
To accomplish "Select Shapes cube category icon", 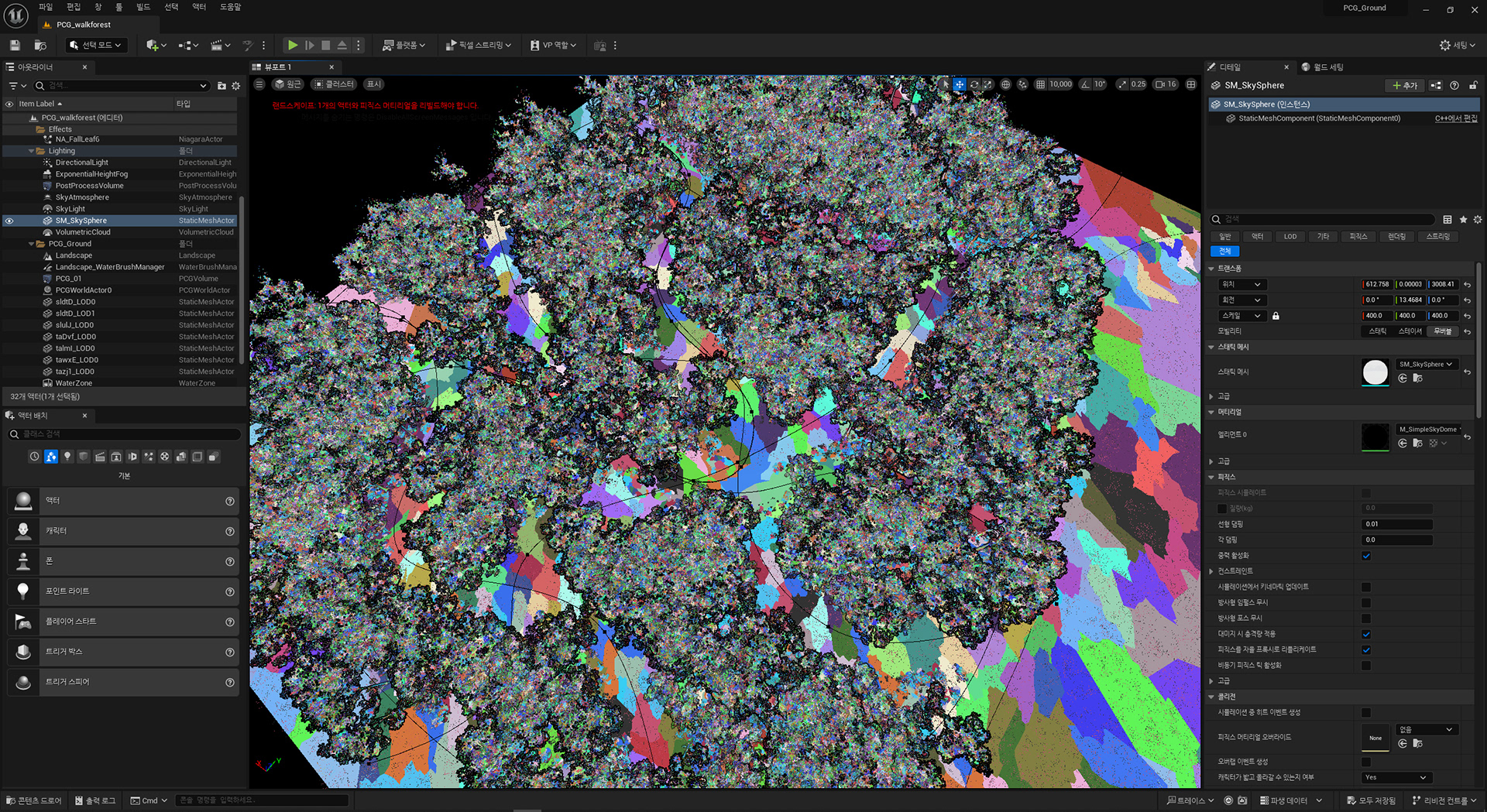I will point(84,457).
